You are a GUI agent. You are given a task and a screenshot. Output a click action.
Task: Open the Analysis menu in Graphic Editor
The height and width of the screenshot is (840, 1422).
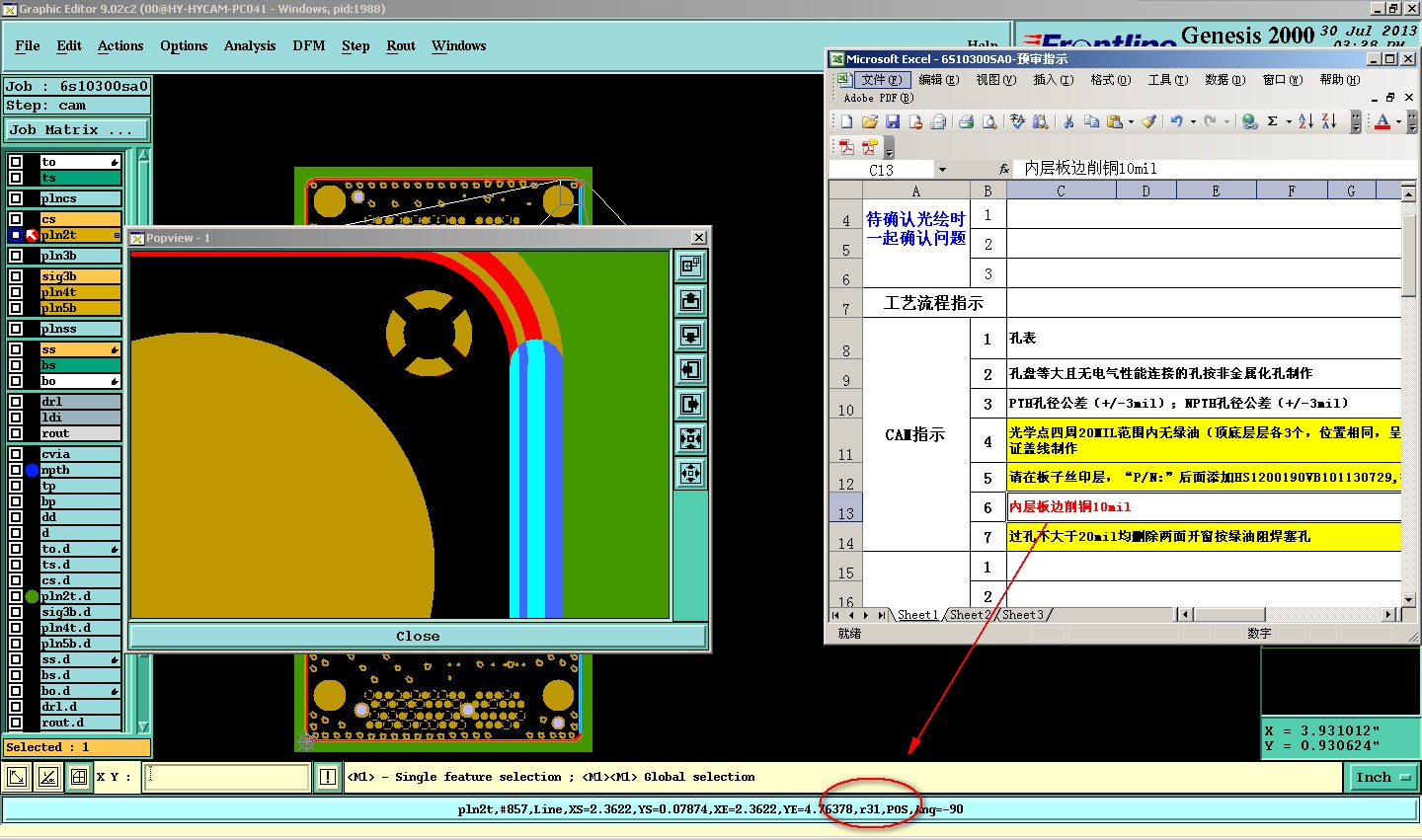point(250,46)
